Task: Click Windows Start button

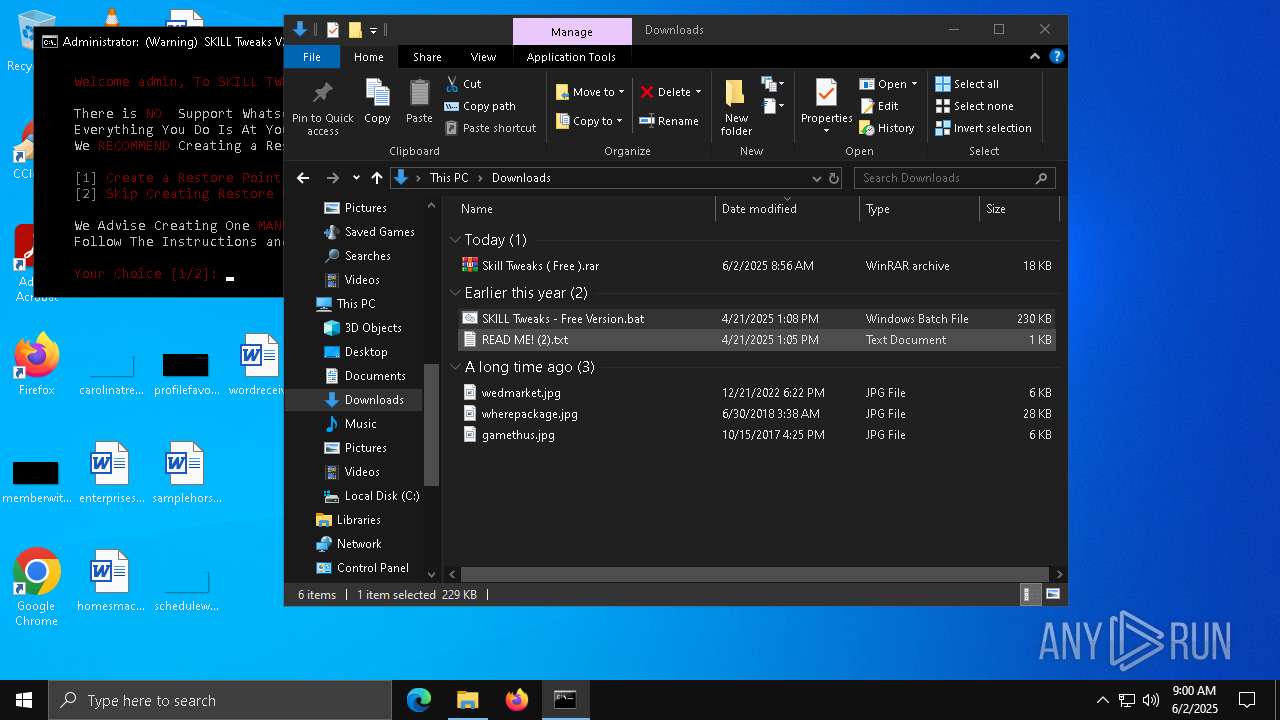Action: 24,700
